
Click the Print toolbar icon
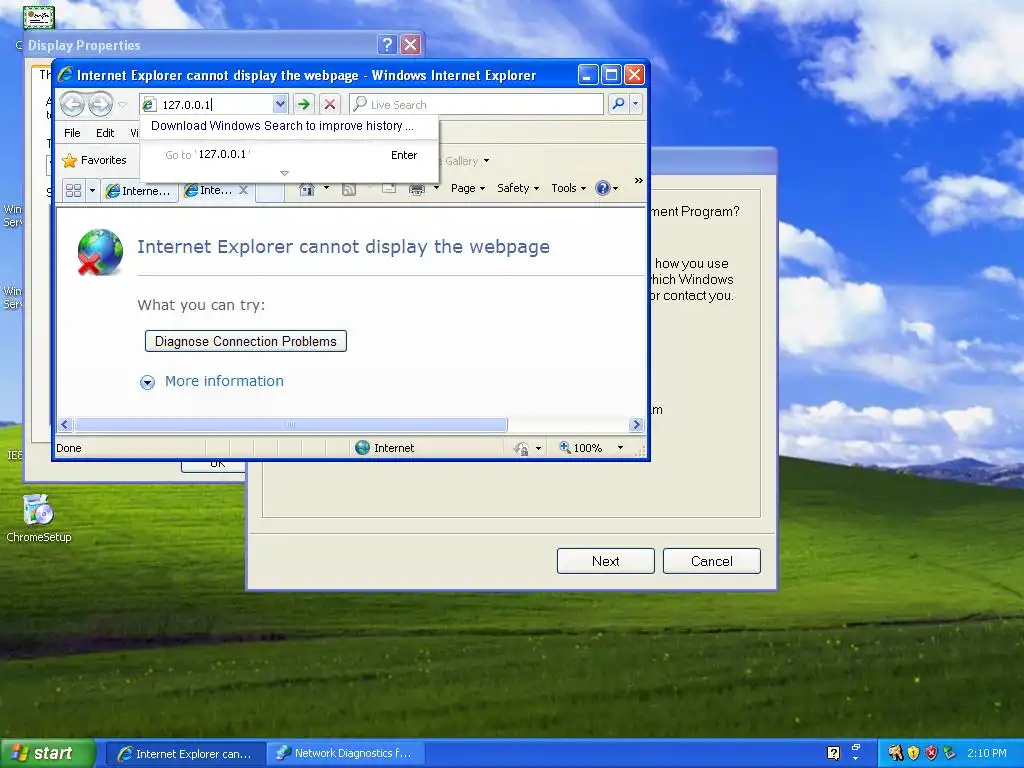click(x=417, y=189)
